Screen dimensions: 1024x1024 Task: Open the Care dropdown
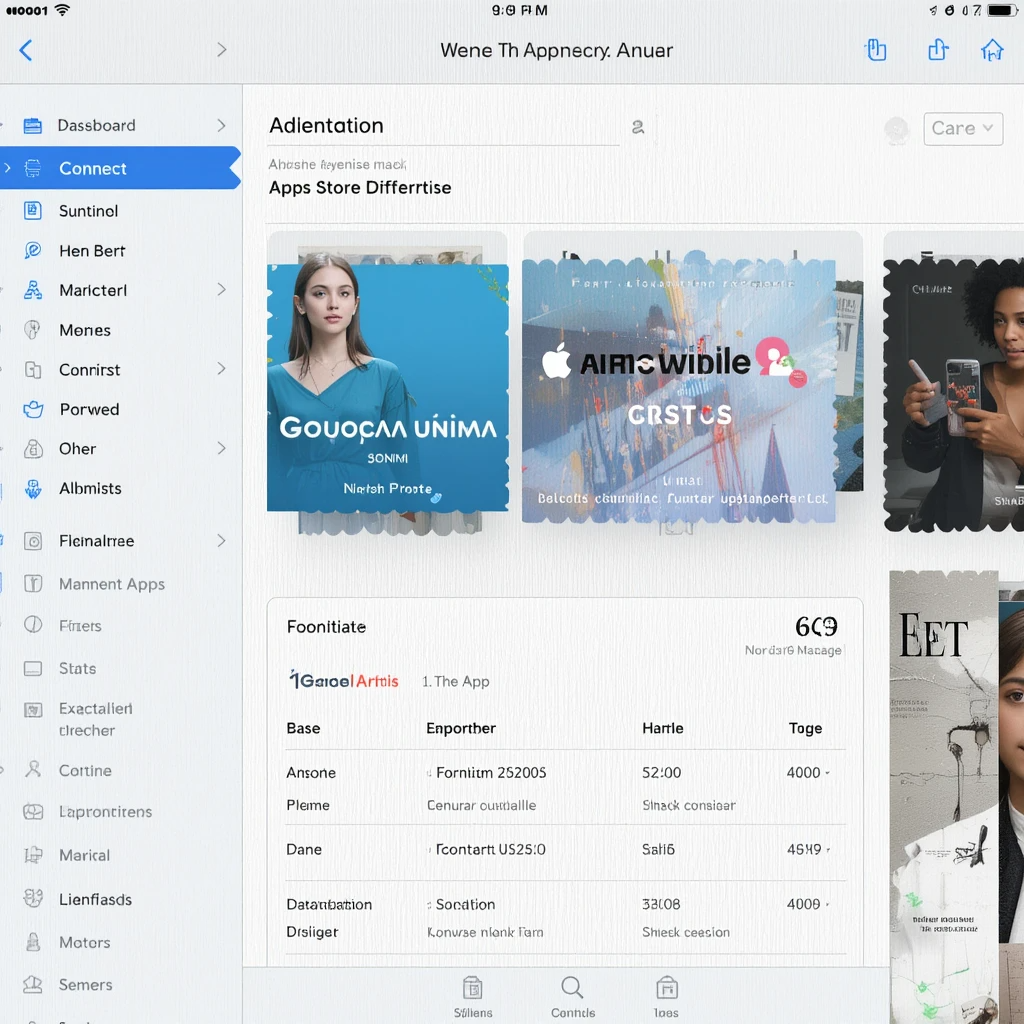pyautogui.click(x=962, y=128)
